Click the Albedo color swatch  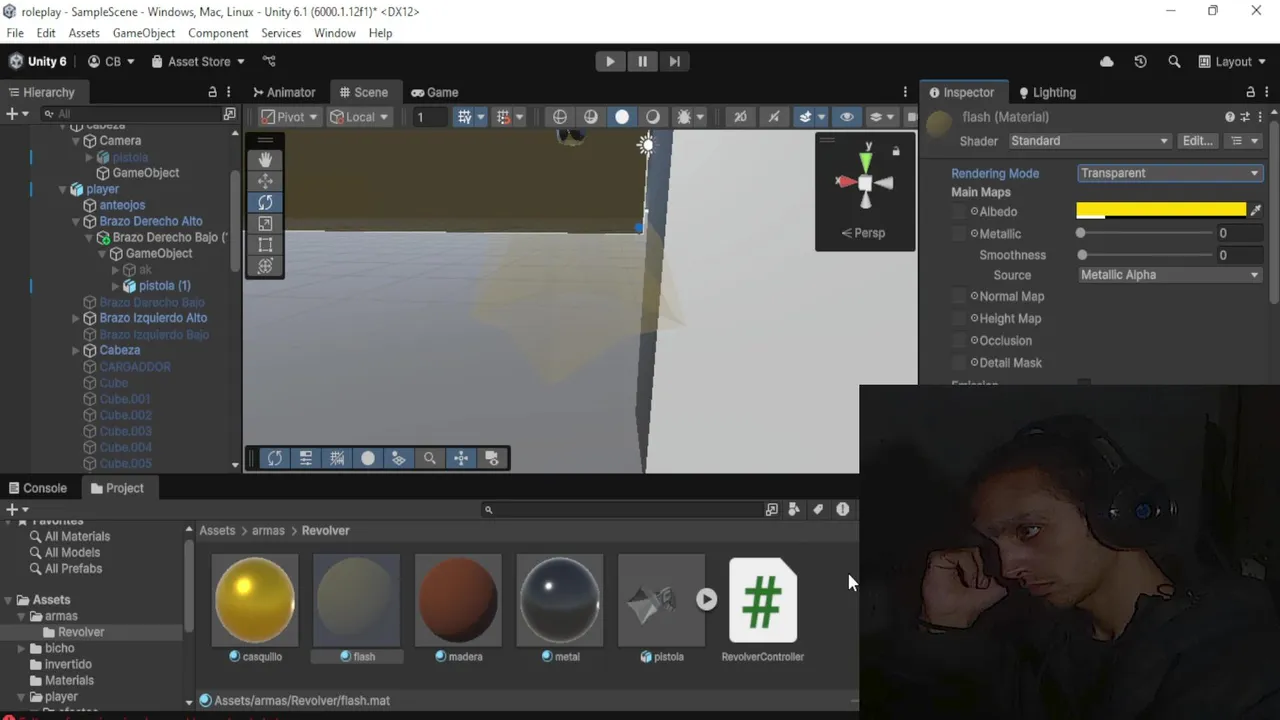[x=1161, y=211]
